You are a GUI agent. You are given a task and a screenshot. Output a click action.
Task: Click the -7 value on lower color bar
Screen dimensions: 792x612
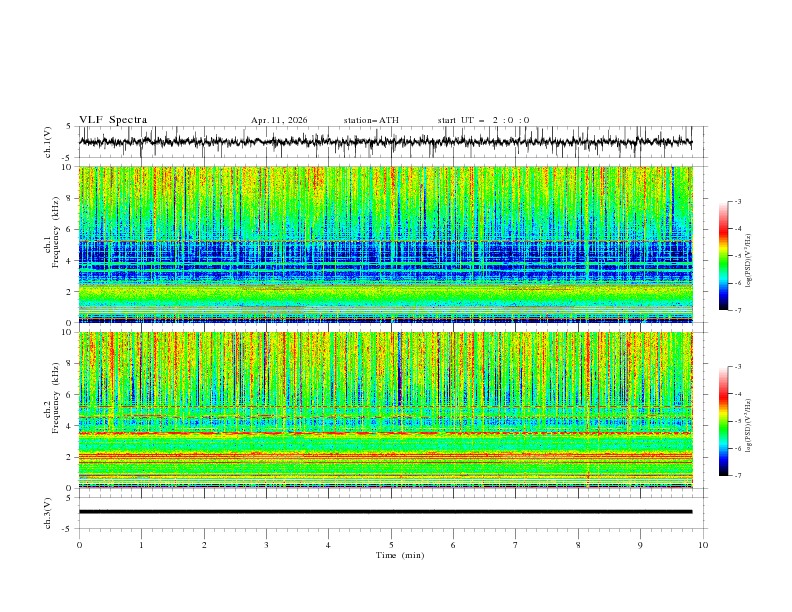pyautogui.click(x=738, y=476)
